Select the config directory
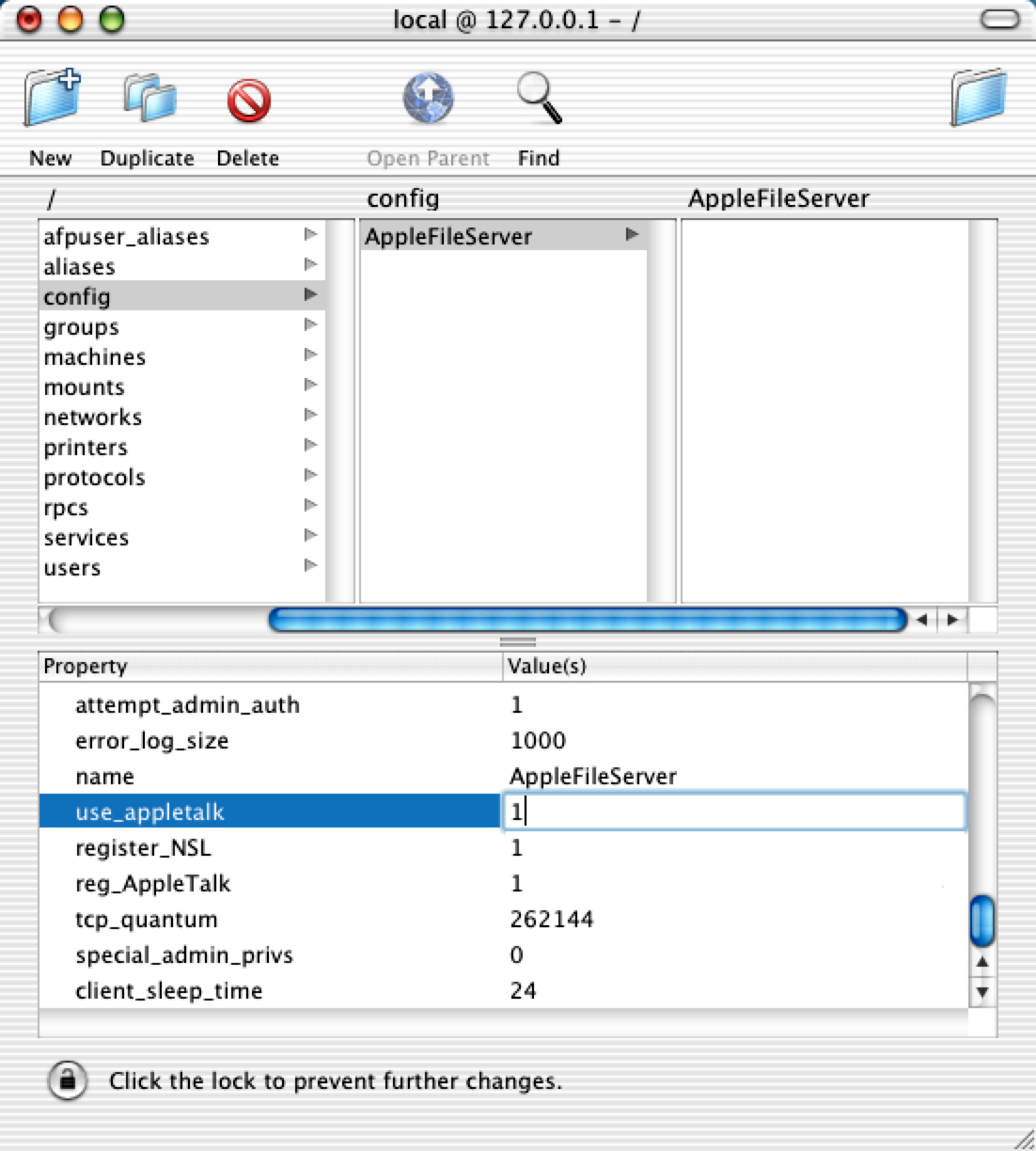Image resolution: width=1036 pixels, height=1151 pixels. point(181,296)
